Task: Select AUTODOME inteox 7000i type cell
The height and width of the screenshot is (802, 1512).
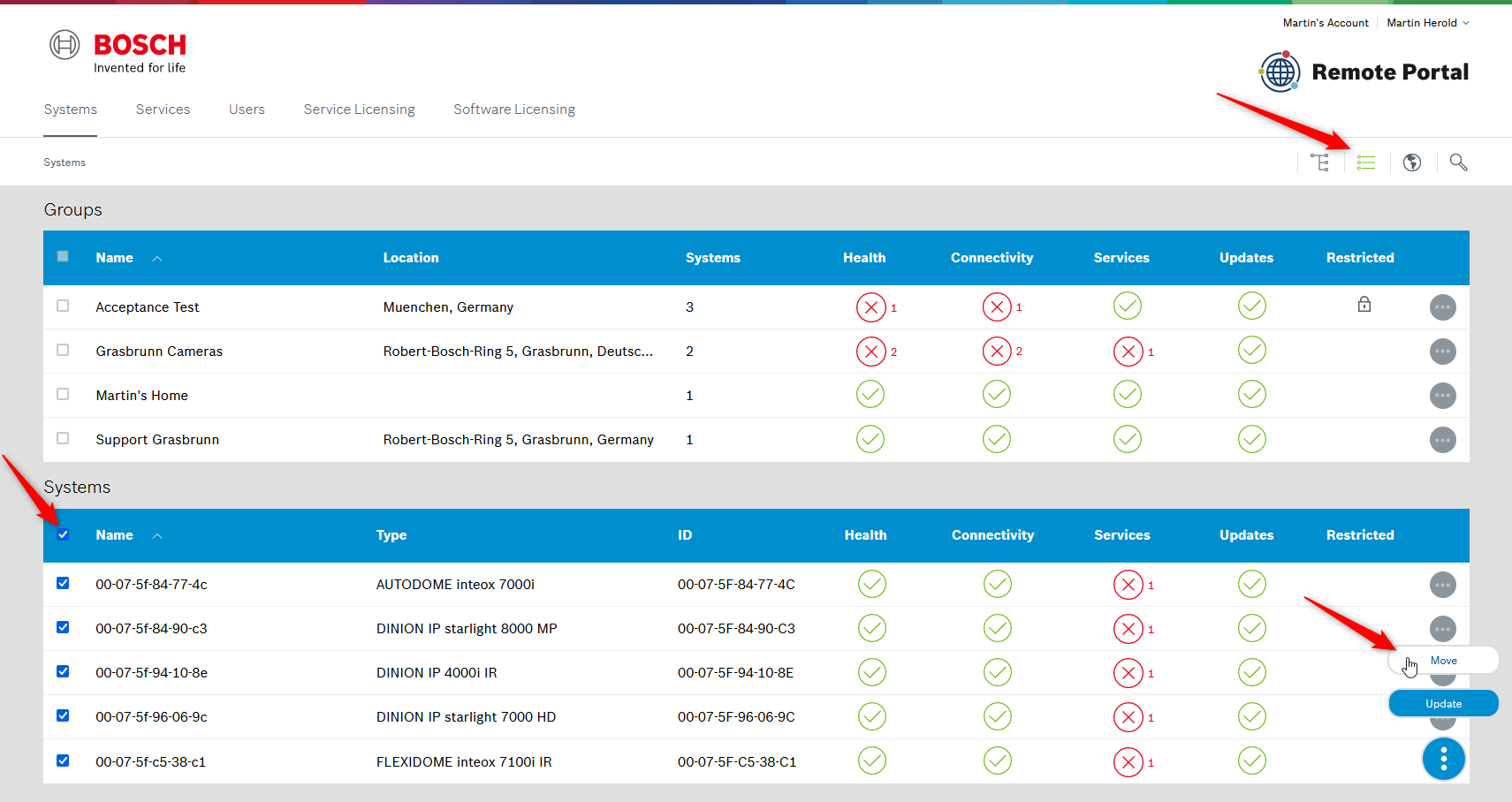Action: click(x=455, y=585)
